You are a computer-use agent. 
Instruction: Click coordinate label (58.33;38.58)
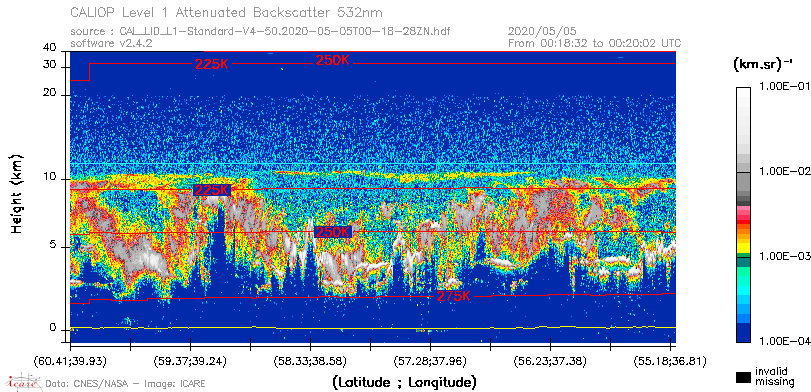click(310, 360)
